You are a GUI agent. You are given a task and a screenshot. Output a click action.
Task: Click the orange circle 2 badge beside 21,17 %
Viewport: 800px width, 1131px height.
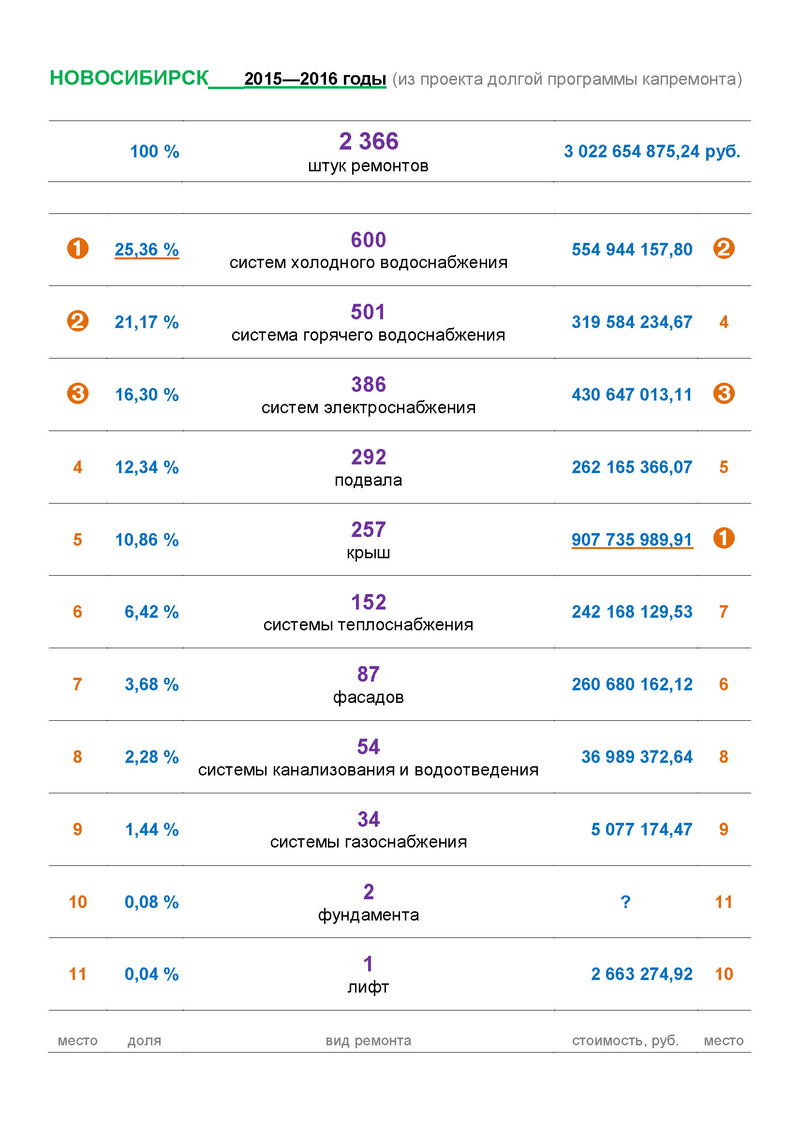point(78,322)
